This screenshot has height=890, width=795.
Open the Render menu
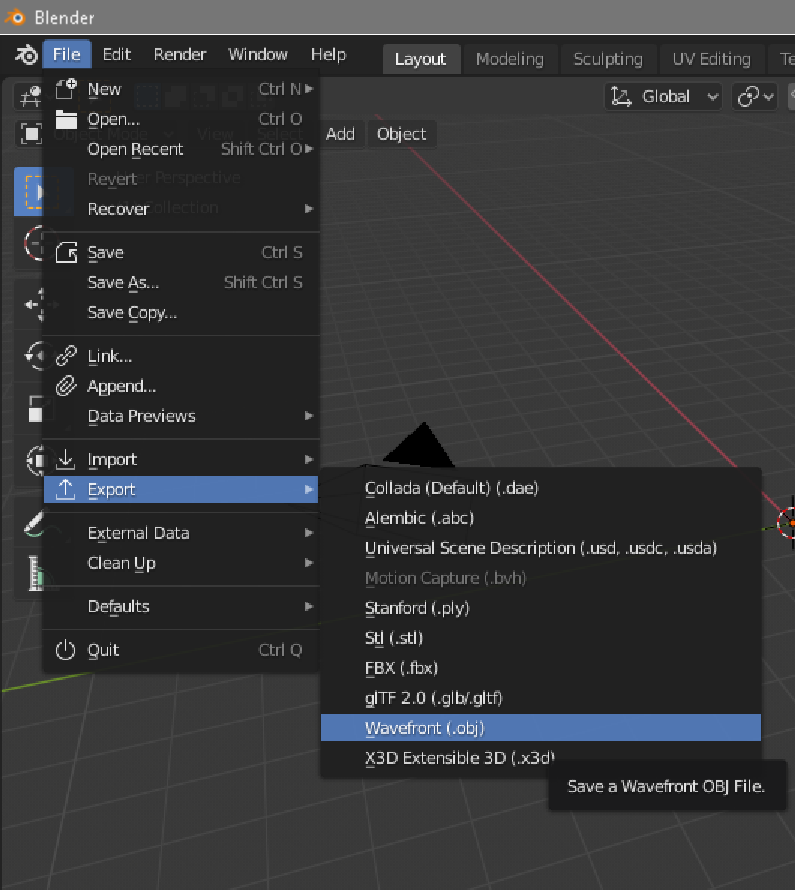[180, 54]
